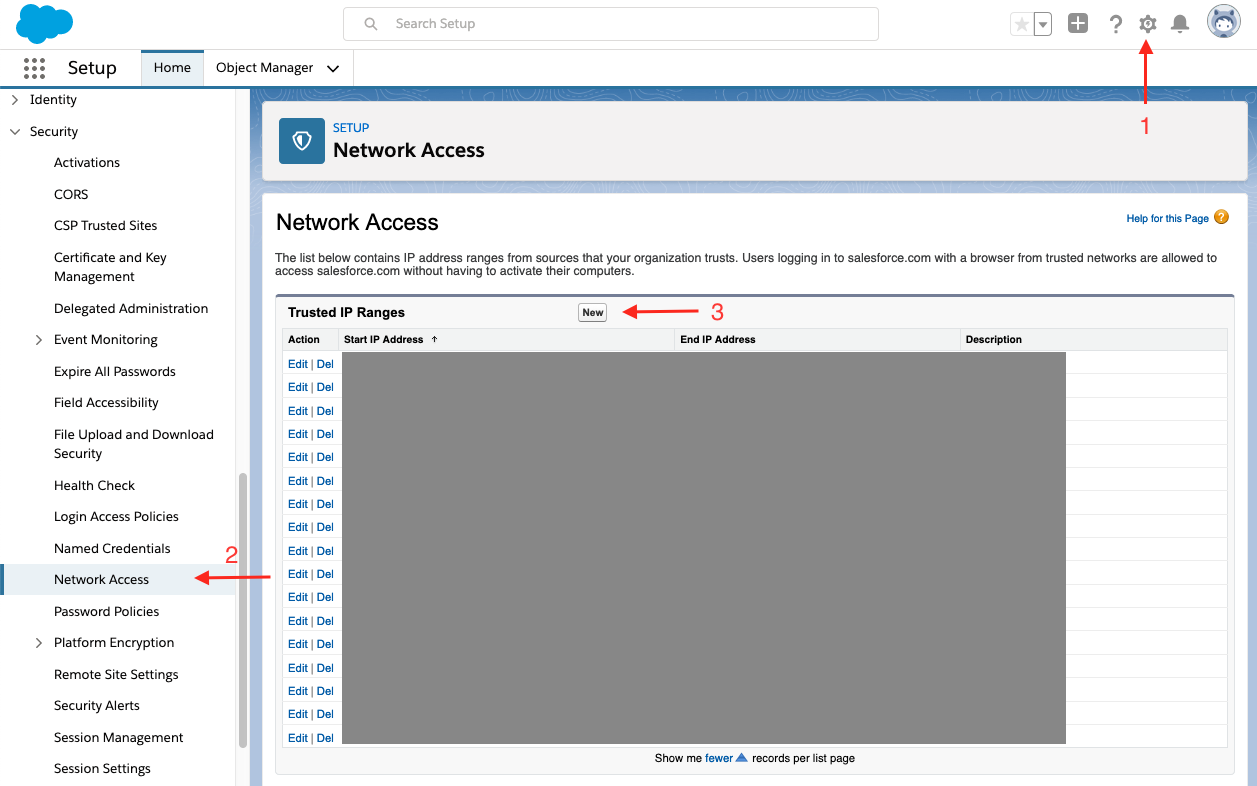1257x786 pixels.
Task: Open Health Check
Action: click(x=94, y=486)
